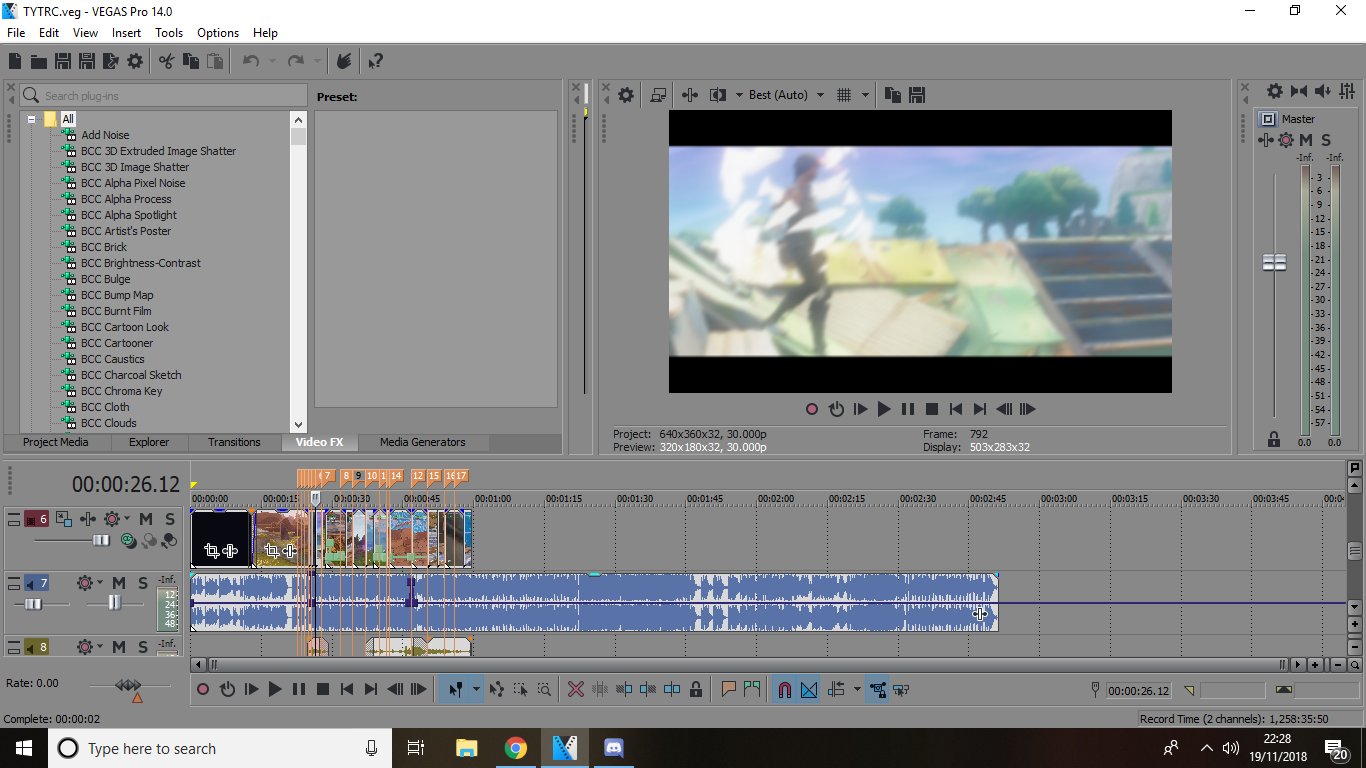The height and width of the screenshot is (768, 1366).
Task: Click Dim Output speaker icon
Action: (x=1323, y=91)
